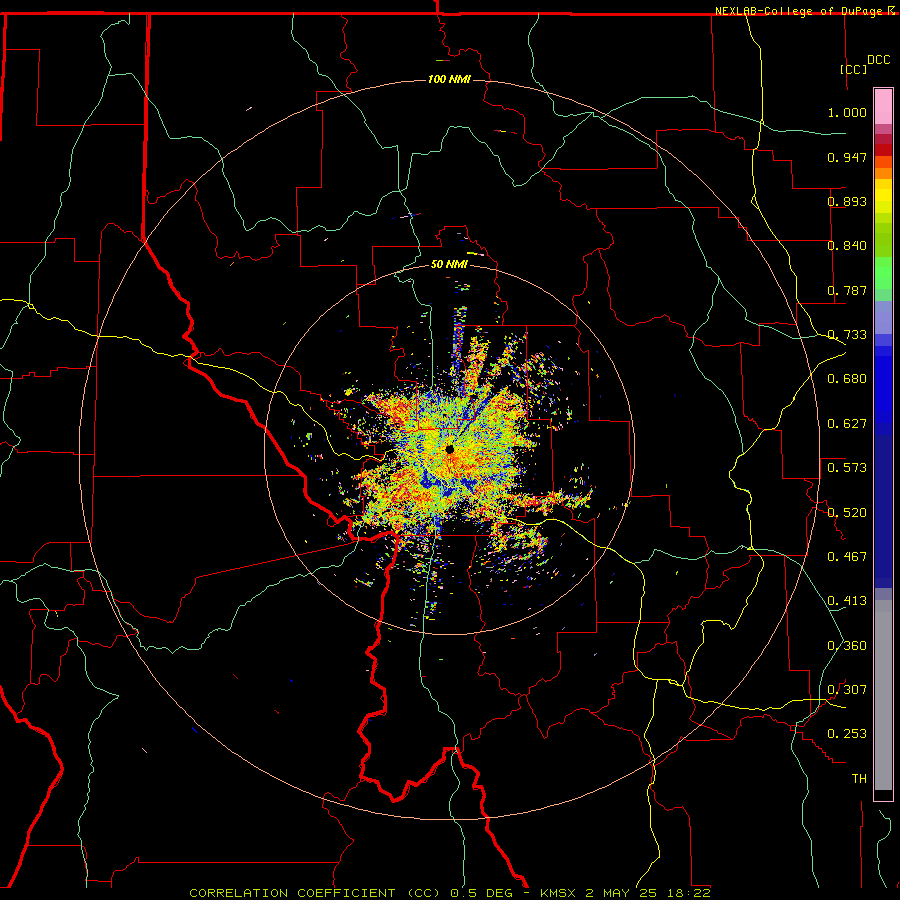Select the 0.573 scale value
Screen dimensions: 900x900
click(x=847, y=468)
